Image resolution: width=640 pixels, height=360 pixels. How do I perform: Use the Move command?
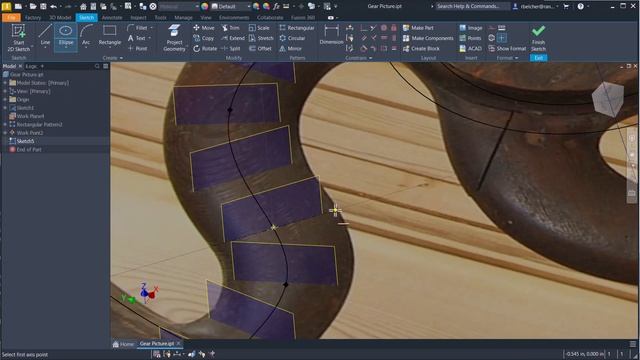pyautogui.click(x=204, y=28)
